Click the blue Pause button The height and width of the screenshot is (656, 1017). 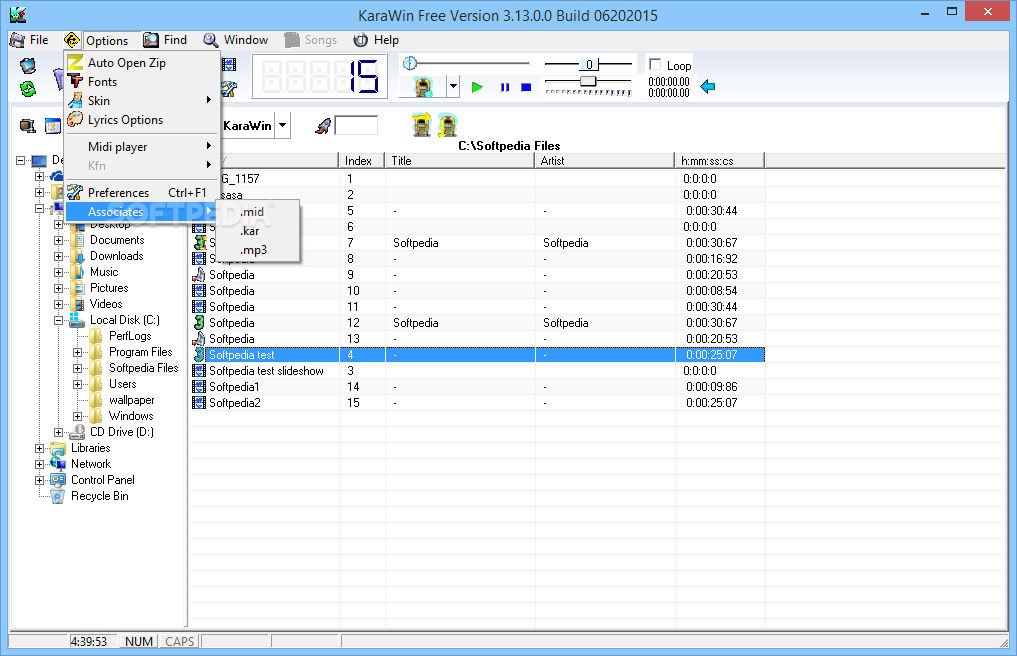(505, 87)
